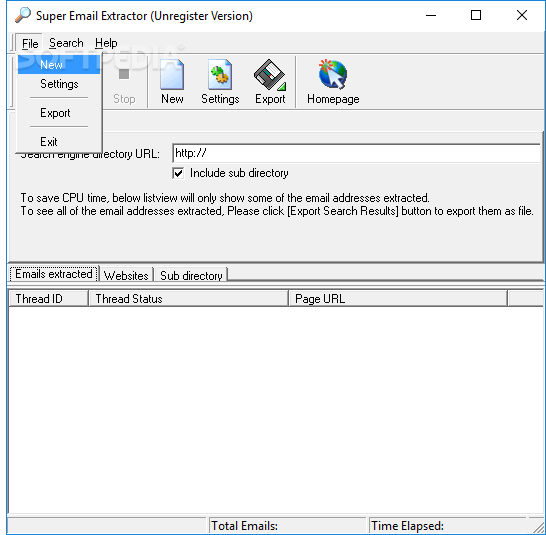This screenshot has width=546, height=535.
Task: Choose Settings from the File menu
Action: click(x=59, y=84)
